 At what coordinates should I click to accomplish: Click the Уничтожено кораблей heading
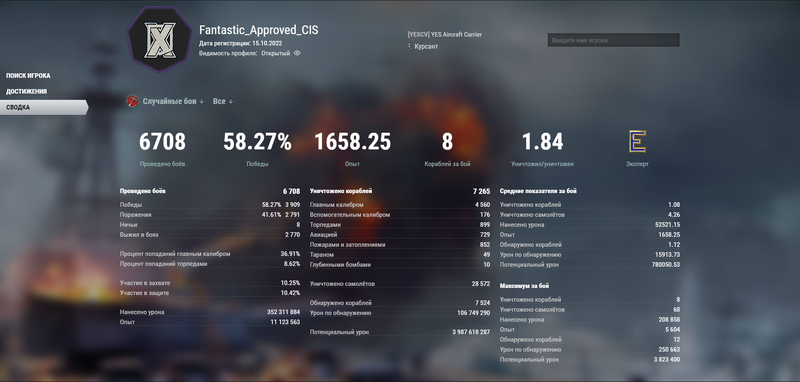tap(341, 191)
